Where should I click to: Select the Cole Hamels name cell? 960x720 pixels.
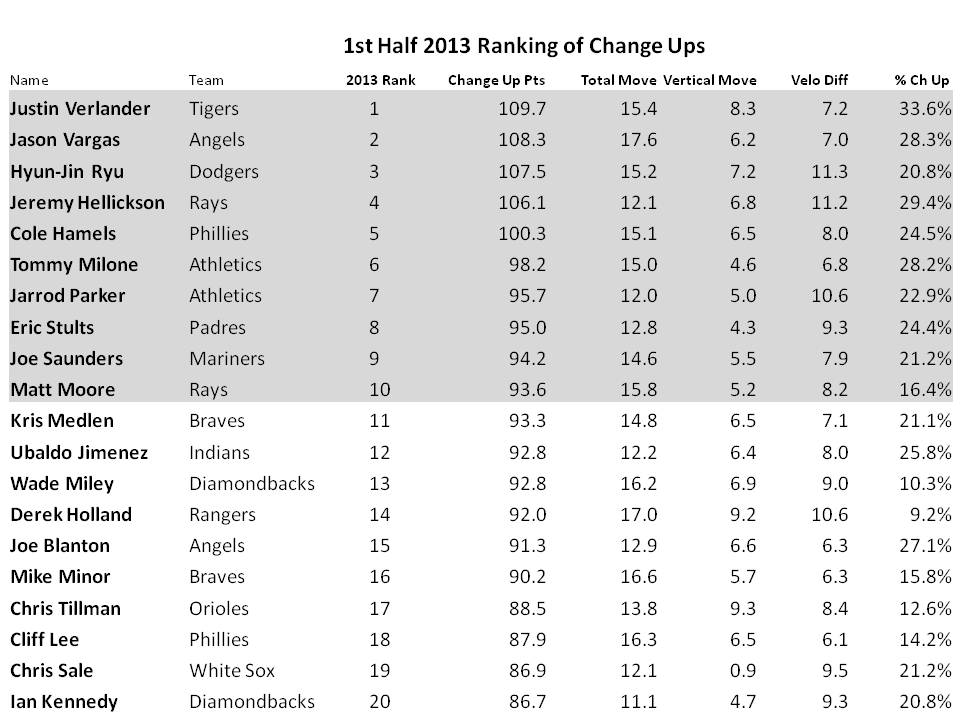coord(62,233)
